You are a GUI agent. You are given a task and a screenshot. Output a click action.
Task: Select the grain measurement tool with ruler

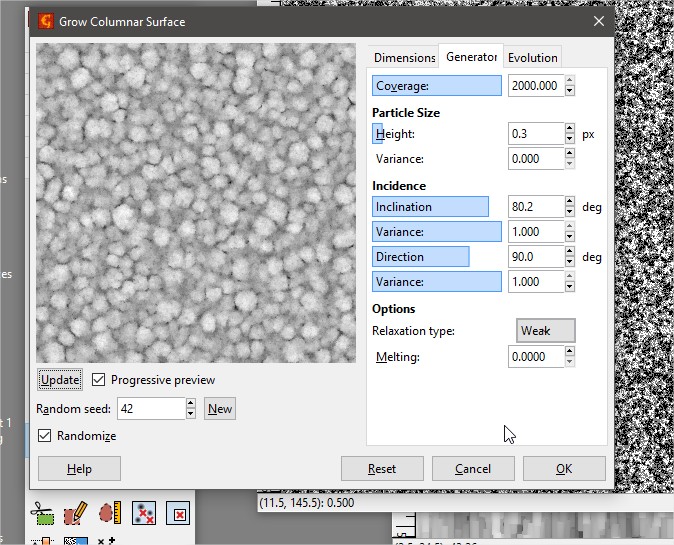tap(109, 514)
